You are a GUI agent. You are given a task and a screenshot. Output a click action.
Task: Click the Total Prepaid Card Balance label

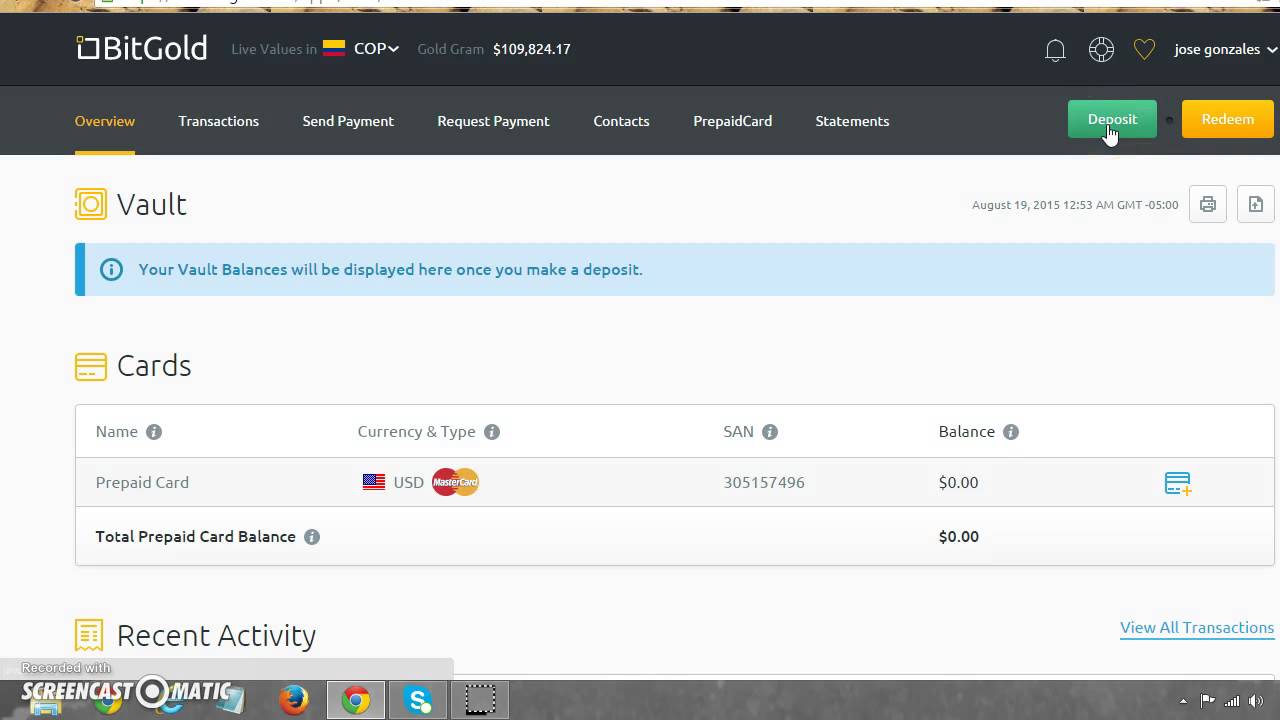click(x=196, y=537)
